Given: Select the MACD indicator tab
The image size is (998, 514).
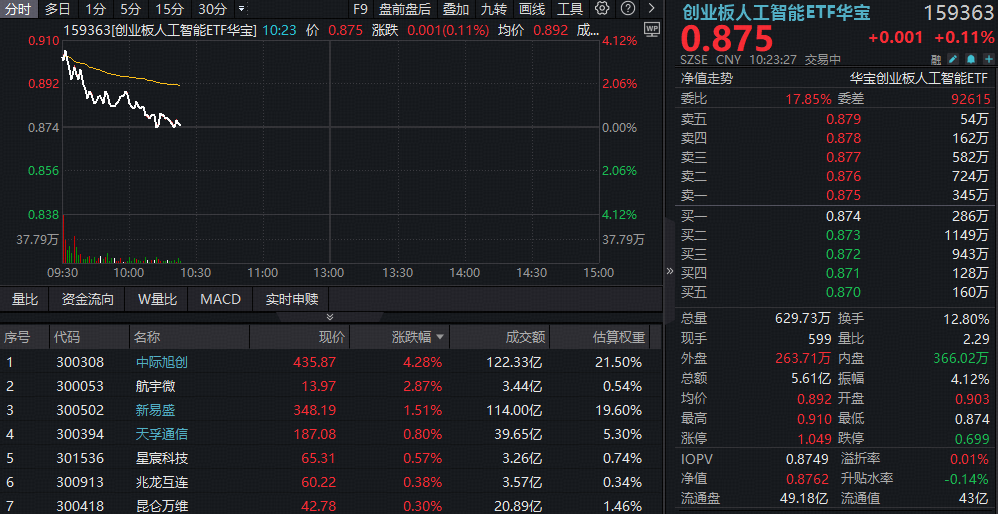Looking at the screenshot, I should tap(220, 299).
